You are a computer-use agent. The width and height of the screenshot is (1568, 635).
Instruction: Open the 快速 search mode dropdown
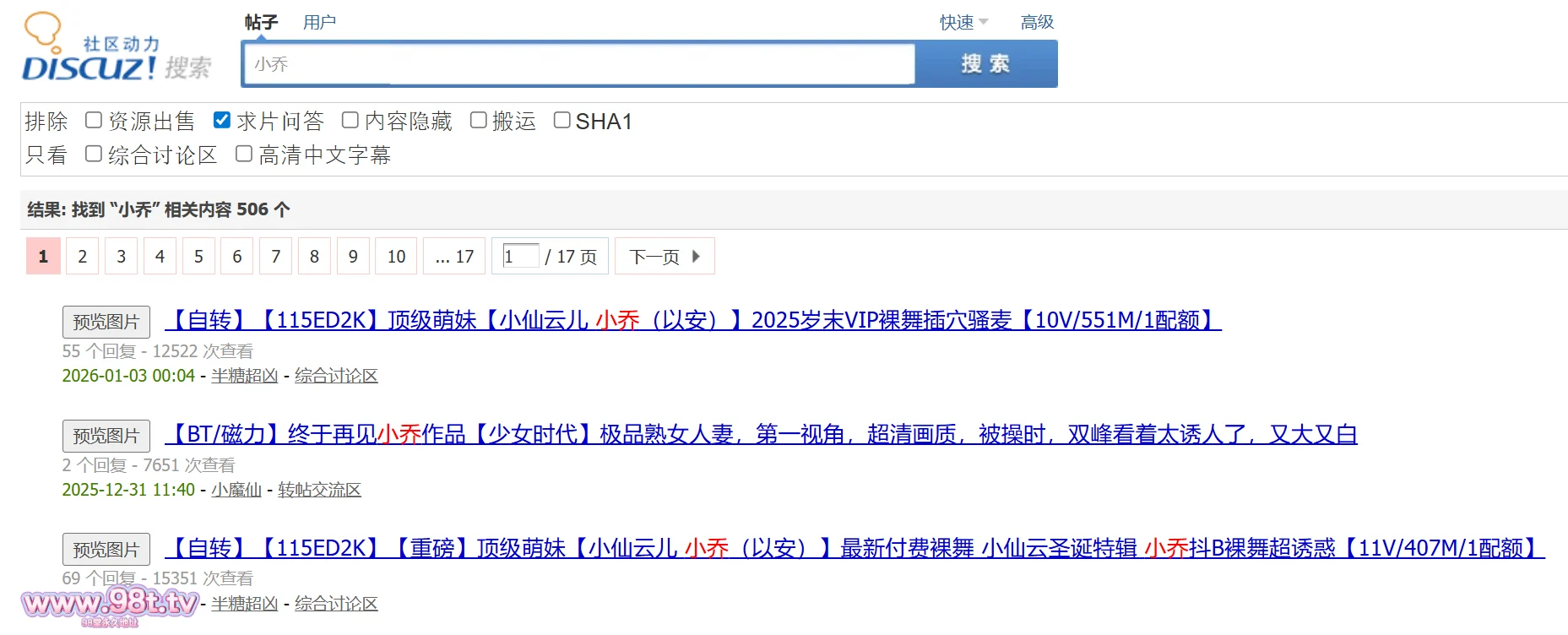(x=963, y=23)
